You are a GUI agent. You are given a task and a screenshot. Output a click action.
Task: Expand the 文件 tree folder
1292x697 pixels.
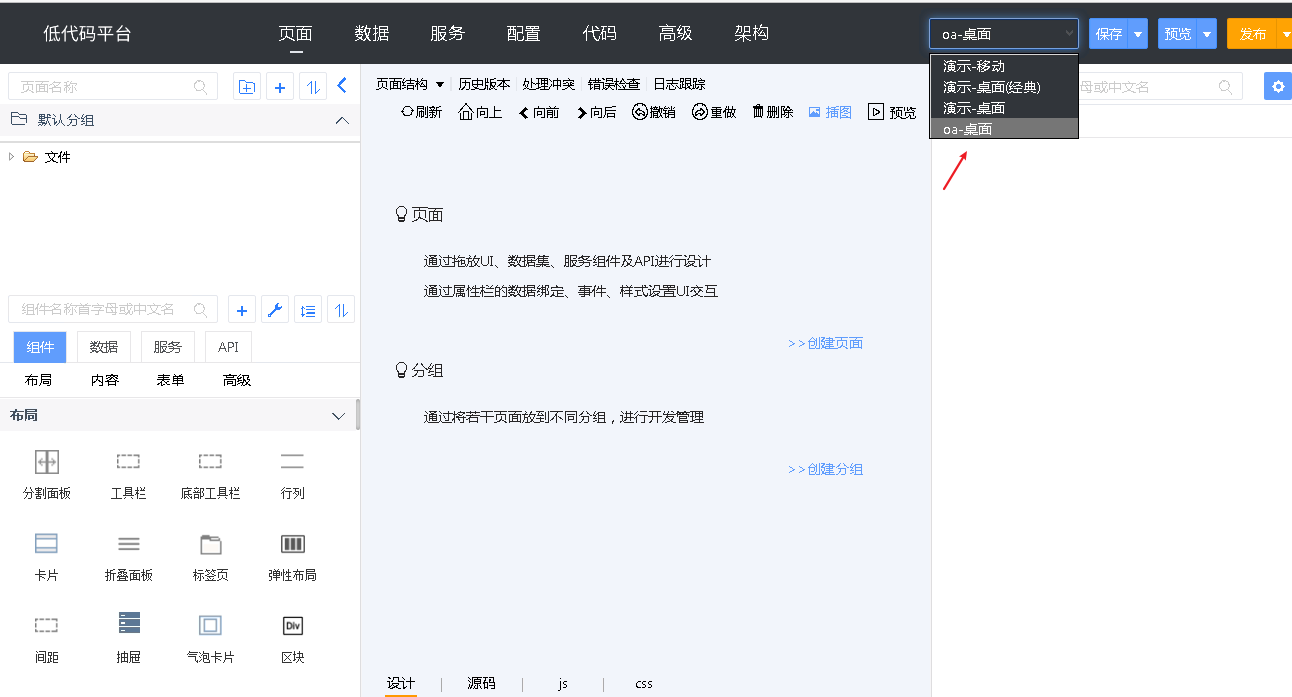tap(12, 156)
